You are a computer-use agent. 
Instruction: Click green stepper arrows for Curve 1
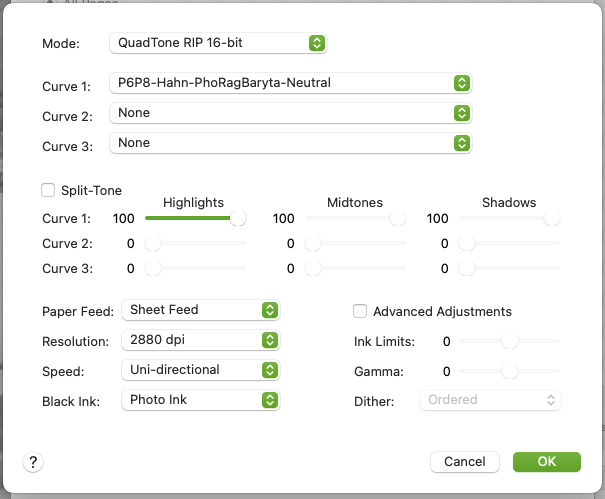pos(461,83)
